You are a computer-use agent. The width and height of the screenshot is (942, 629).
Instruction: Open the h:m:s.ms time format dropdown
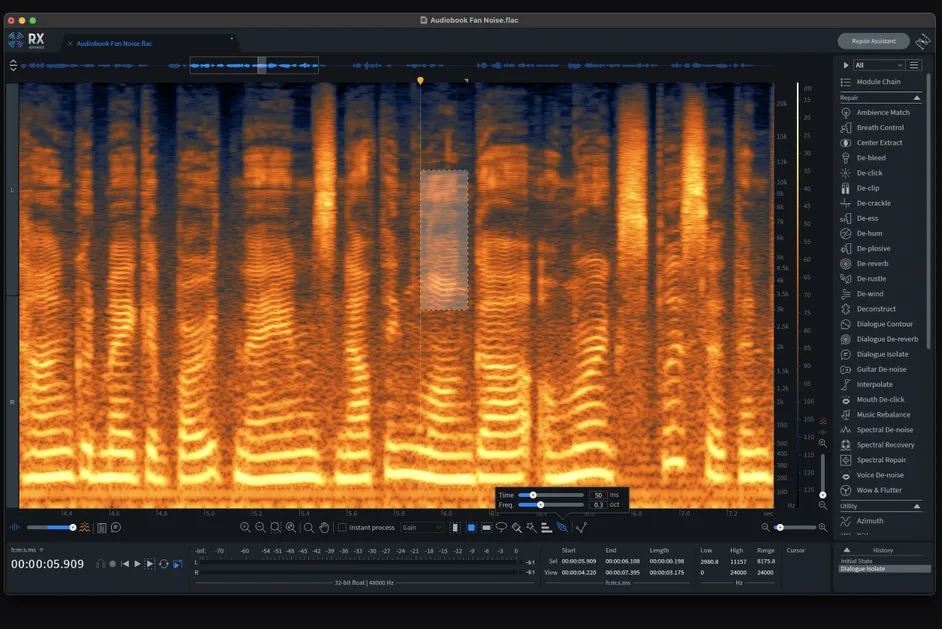tap(27, 550)
